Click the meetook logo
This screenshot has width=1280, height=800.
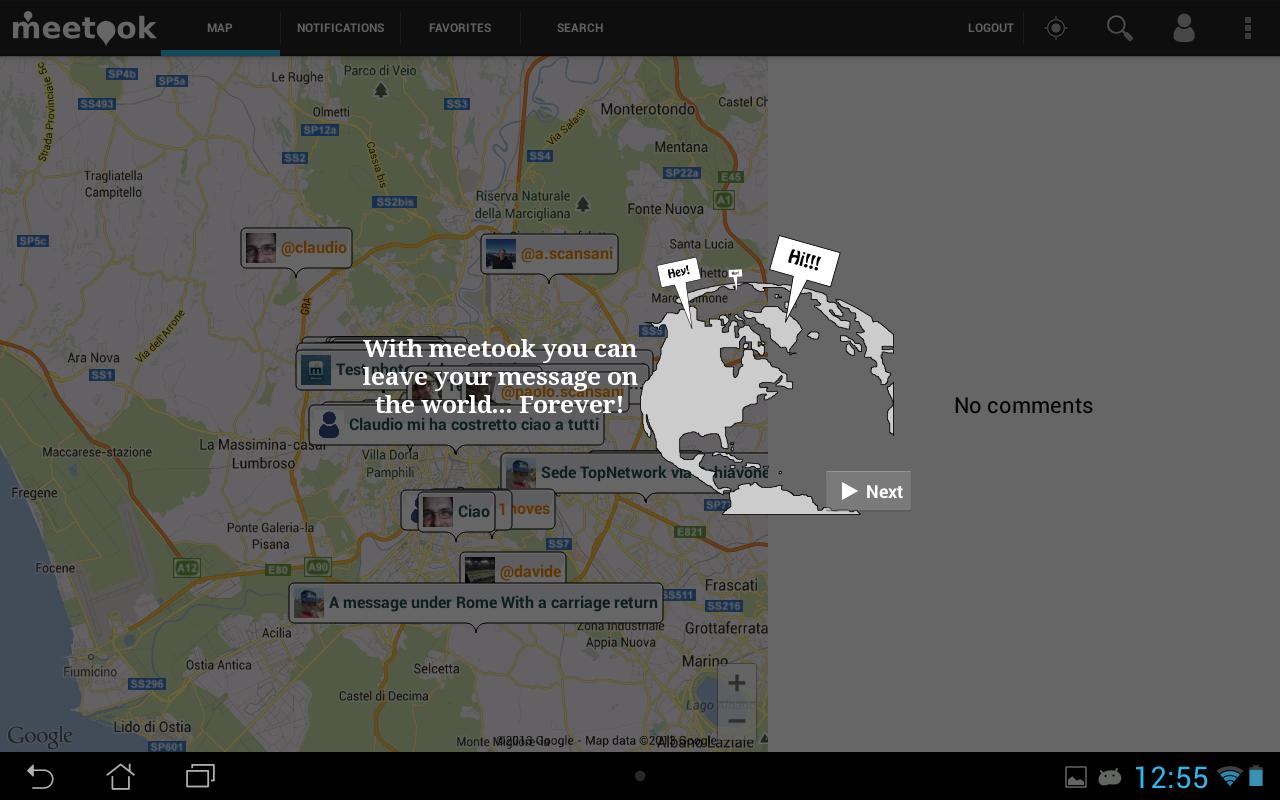[84, 28]
